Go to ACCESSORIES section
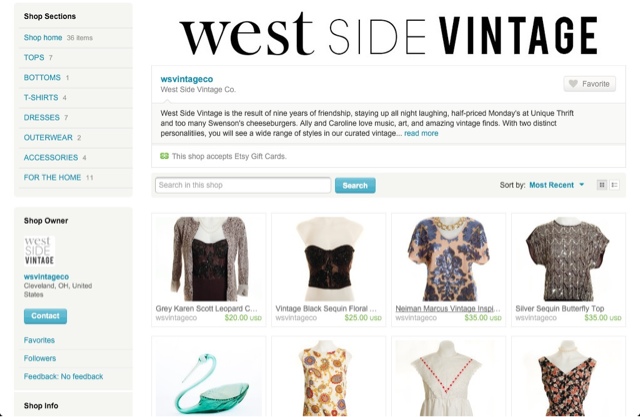 pos(51,157)
